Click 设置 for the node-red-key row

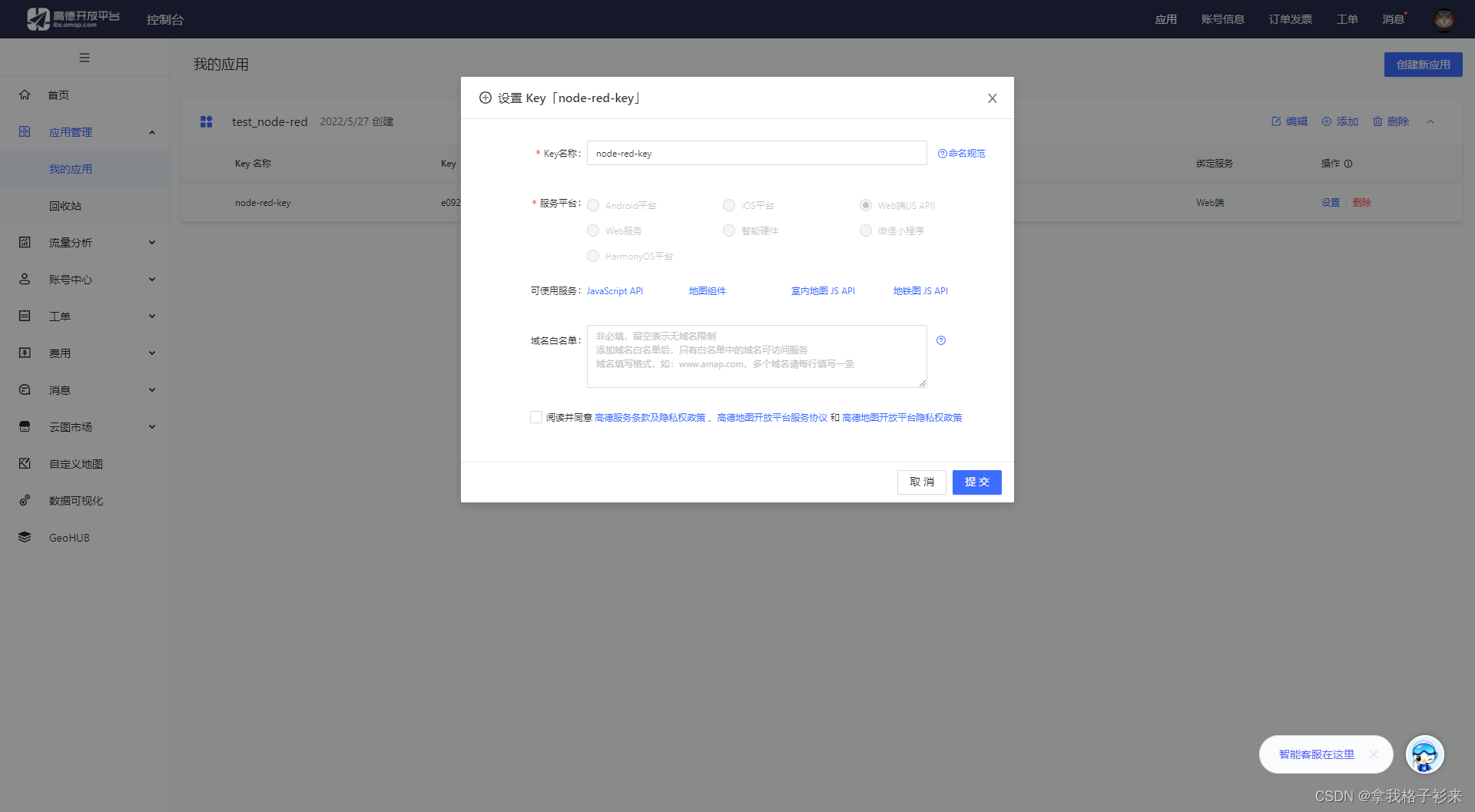[1331, 203]
